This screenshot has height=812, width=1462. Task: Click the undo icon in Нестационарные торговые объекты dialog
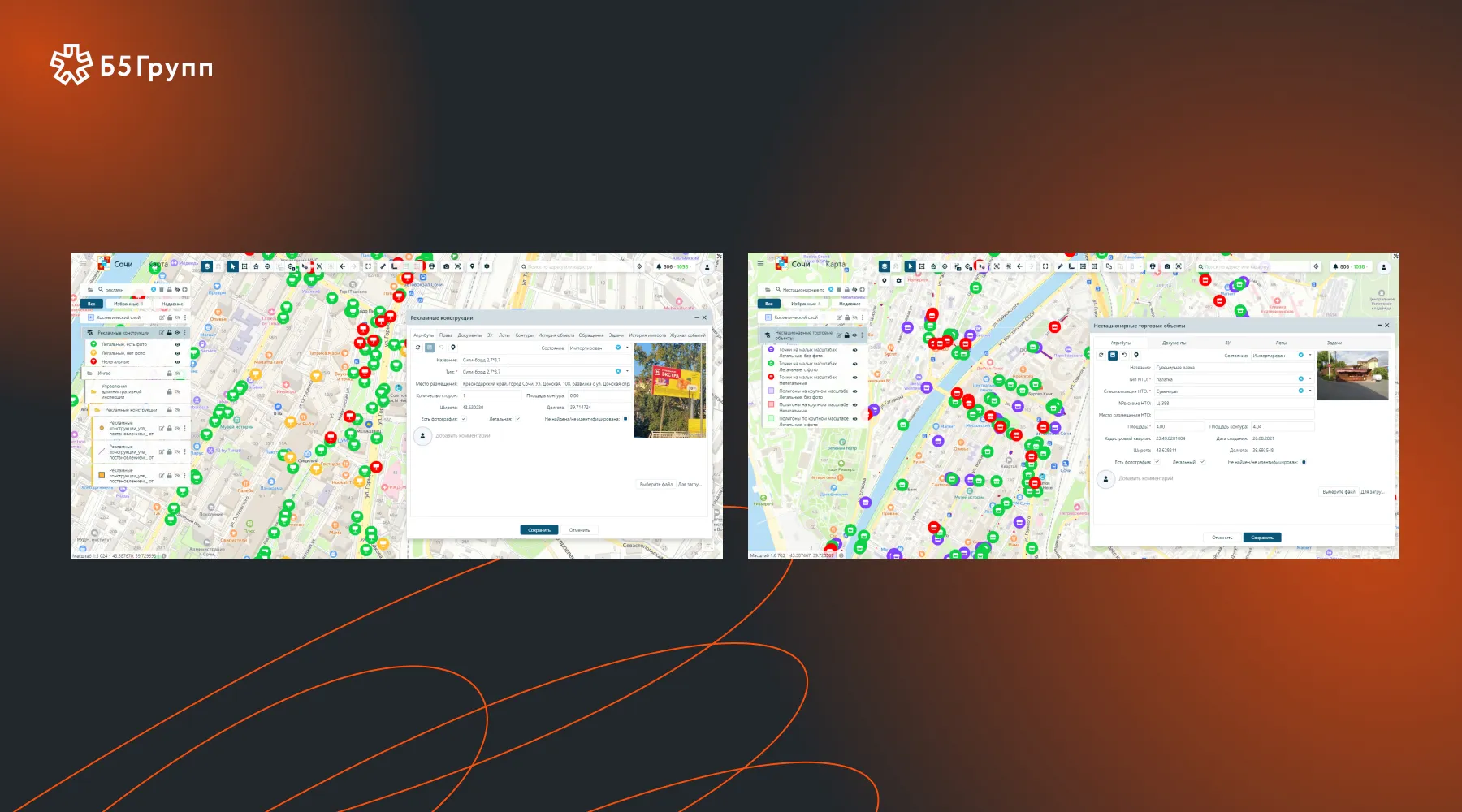pyautogui.click(x=1124, y=355)
